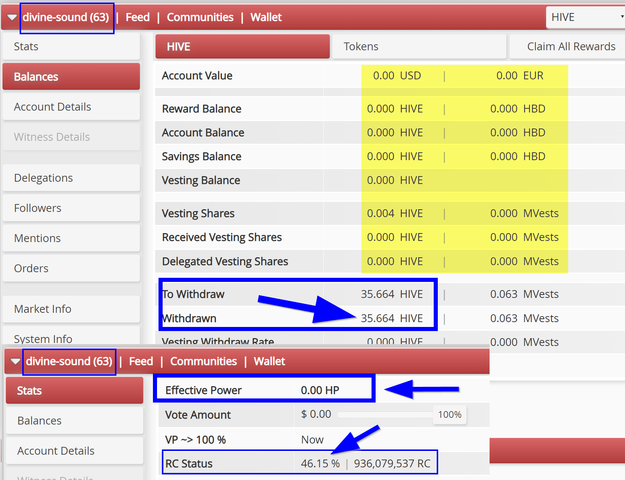Image resolution: width=625 pixels, height=480 pixels.
Task: Open the System Info sidebar item
Action: tap(71, 336)
